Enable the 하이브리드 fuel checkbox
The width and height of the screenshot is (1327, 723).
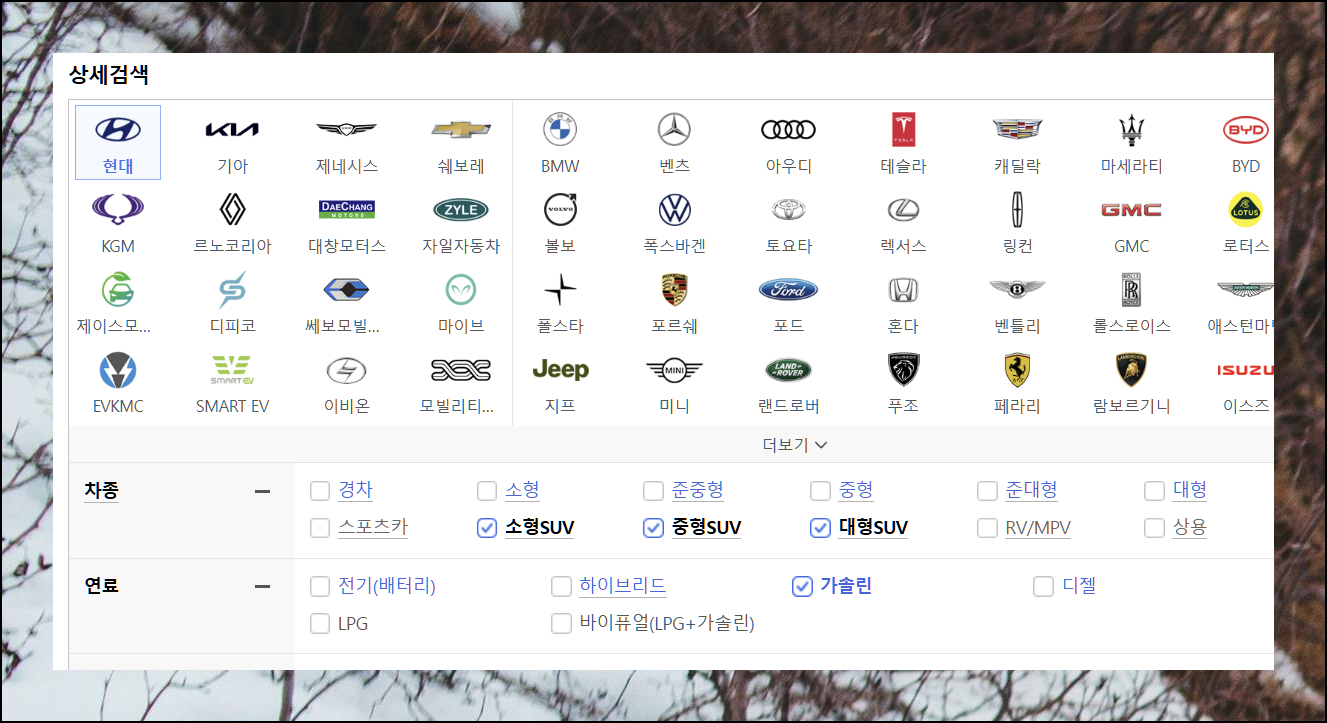[561, 586]
